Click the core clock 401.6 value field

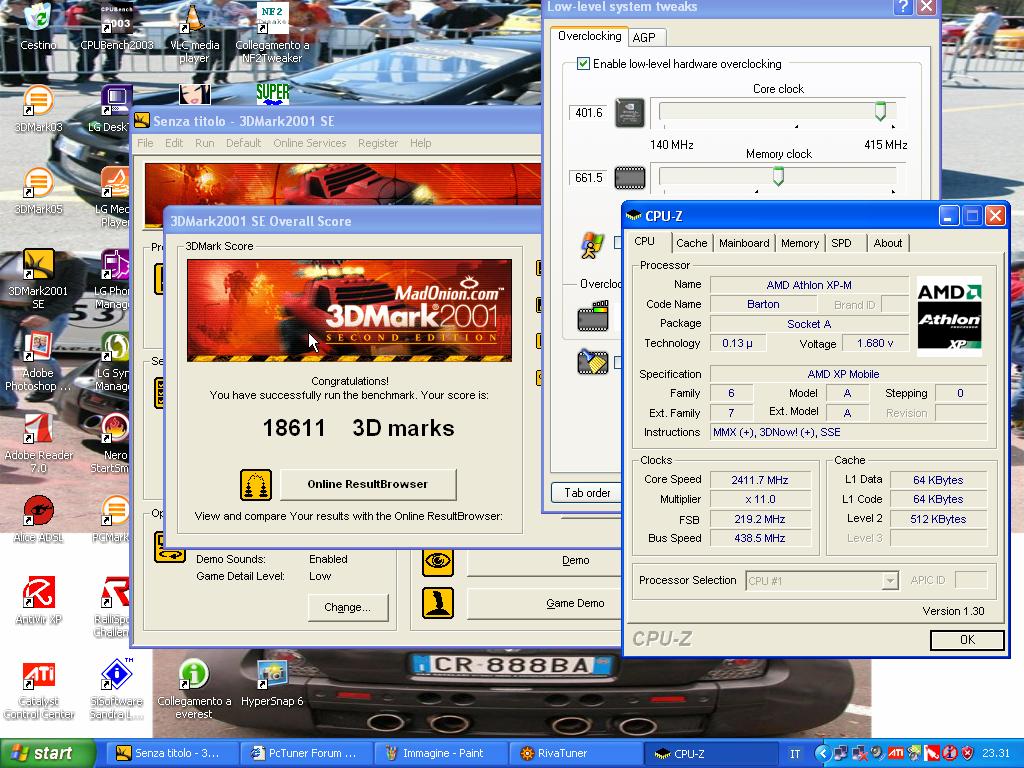pos(588,113)
